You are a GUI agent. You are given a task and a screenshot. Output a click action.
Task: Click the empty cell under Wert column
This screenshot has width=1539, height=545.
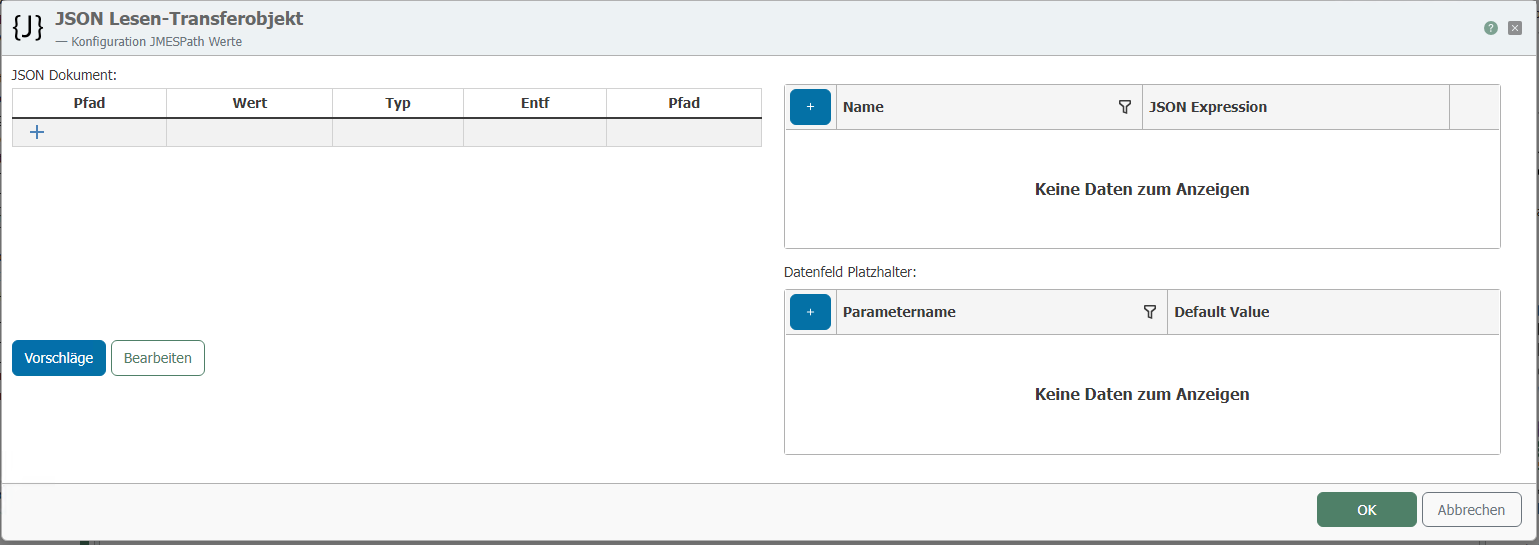click(249, 132)
